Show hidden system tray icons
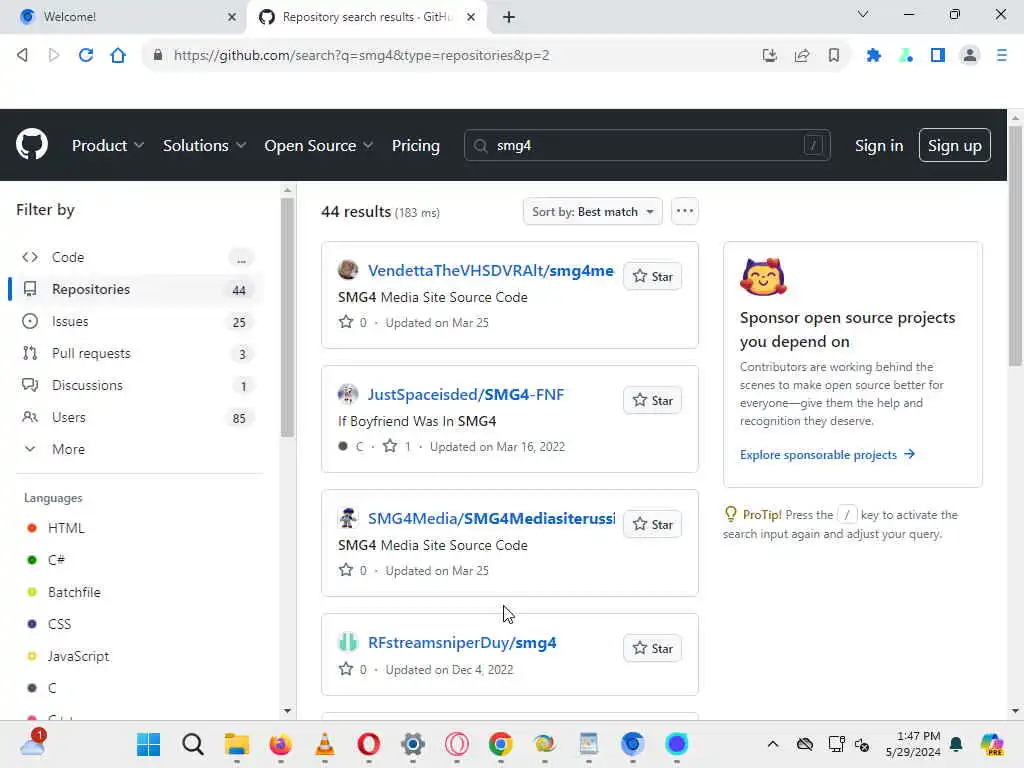Screen dimensions: 1024x768 coord(773,744)
